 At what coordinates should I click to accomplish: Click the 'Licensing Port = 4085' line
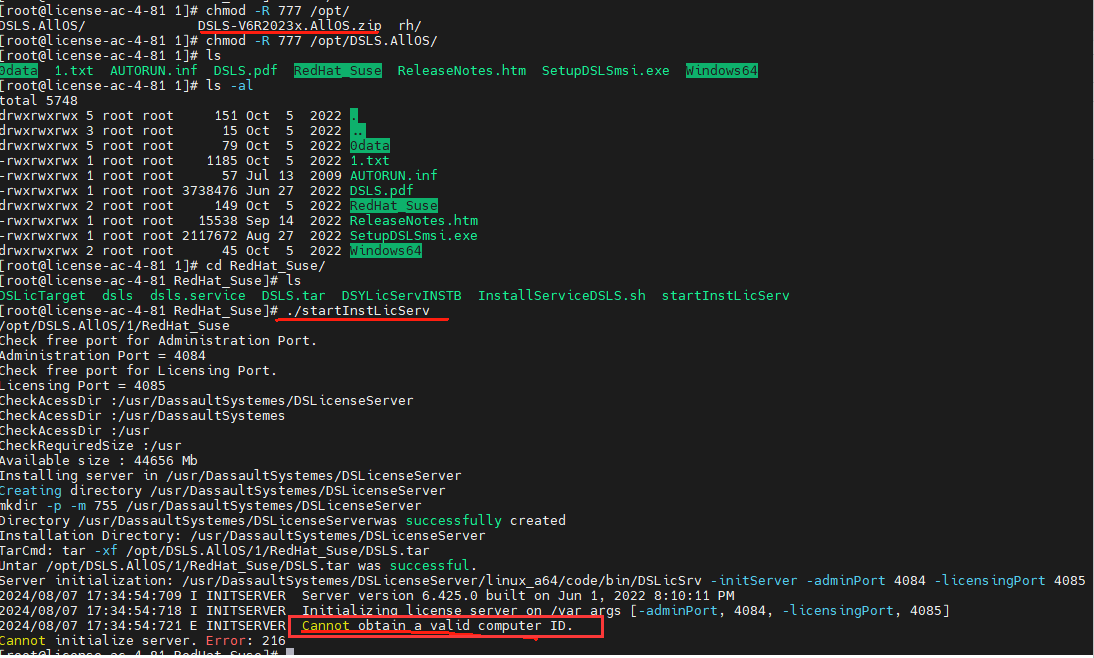click(x=82, y=385)
